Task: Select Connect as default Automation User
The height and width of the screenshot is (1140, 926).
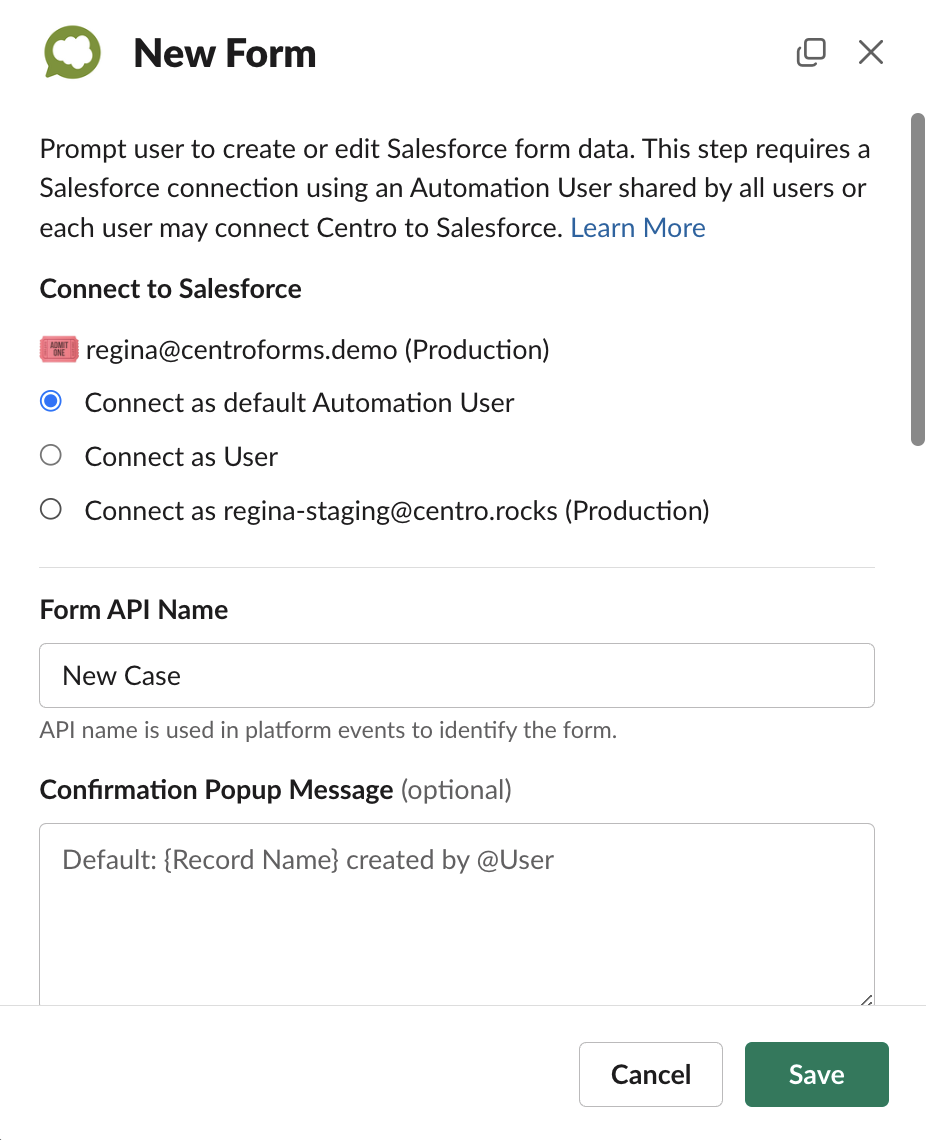Action: click(x=51, y=401)
